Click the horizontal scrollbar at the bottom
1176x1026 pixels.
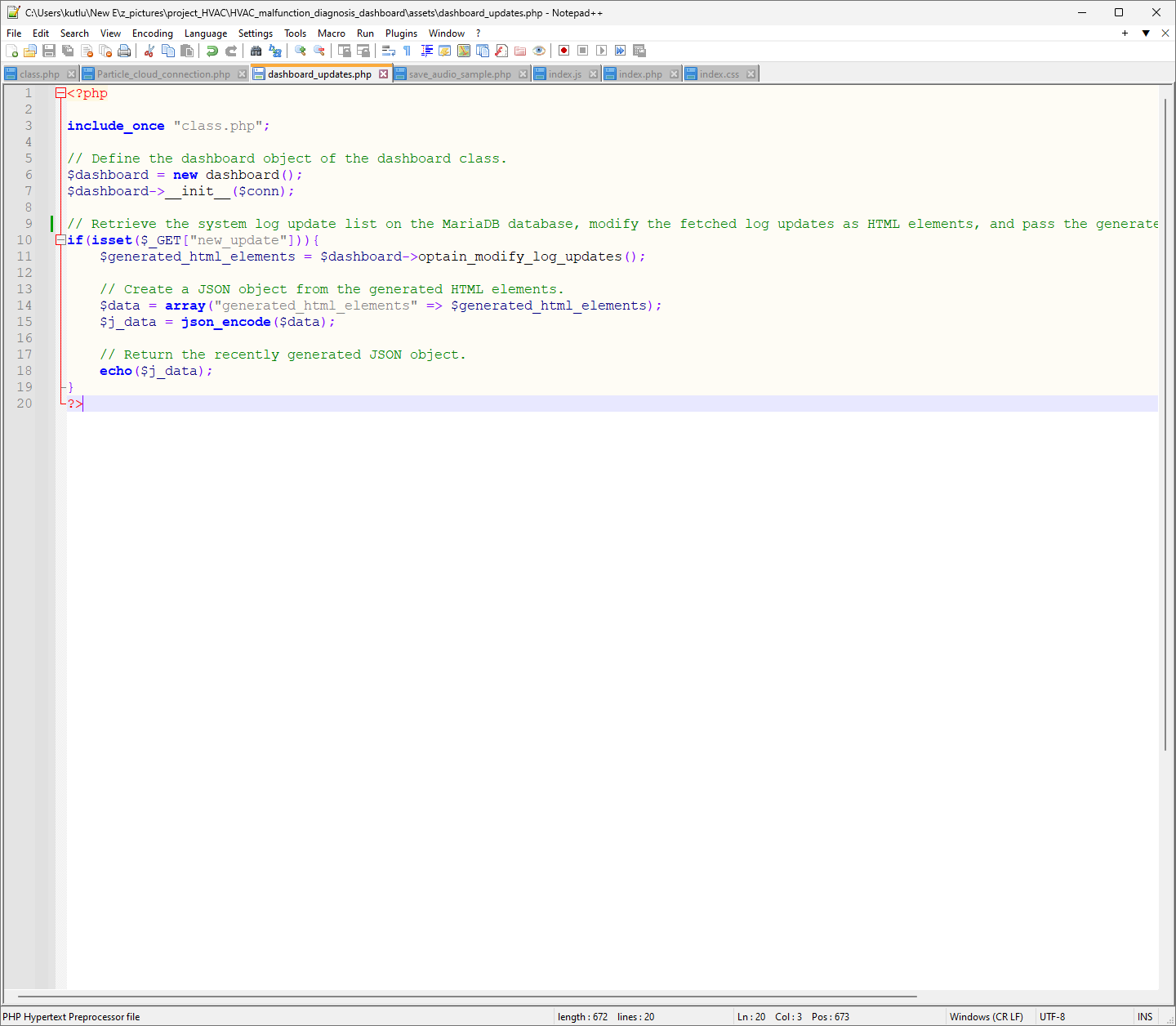(x=465, y=997)
